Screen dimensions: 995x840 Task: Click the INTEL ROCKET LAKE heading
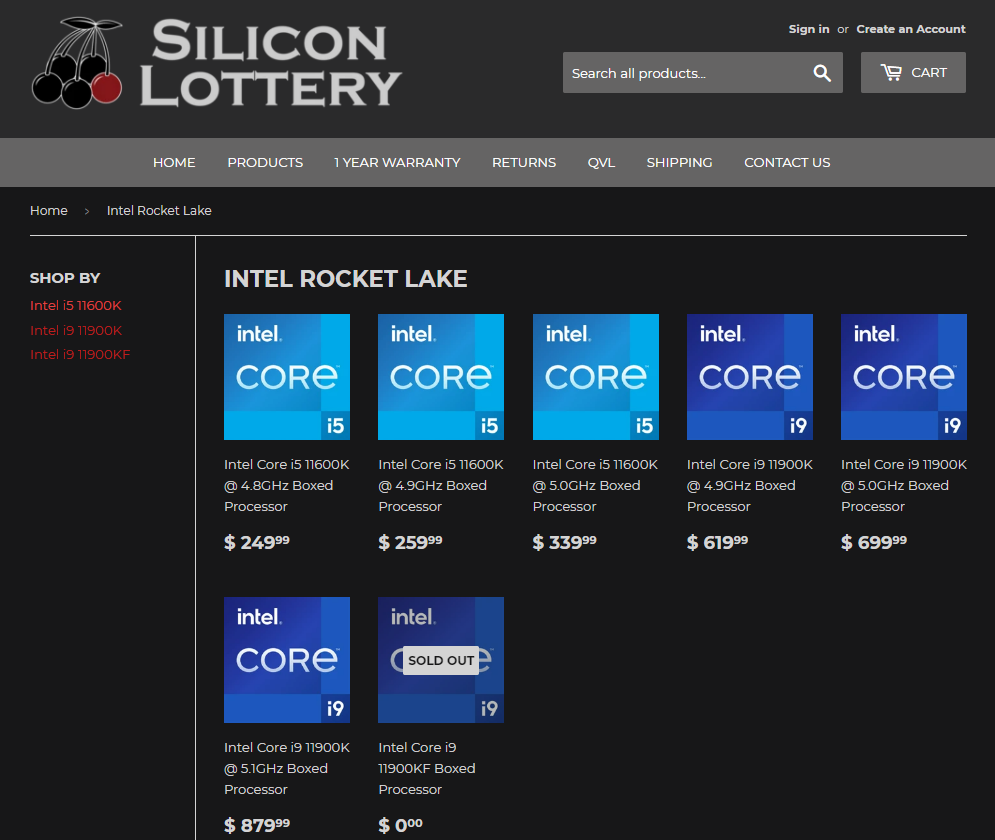click(x=346, y=279)
